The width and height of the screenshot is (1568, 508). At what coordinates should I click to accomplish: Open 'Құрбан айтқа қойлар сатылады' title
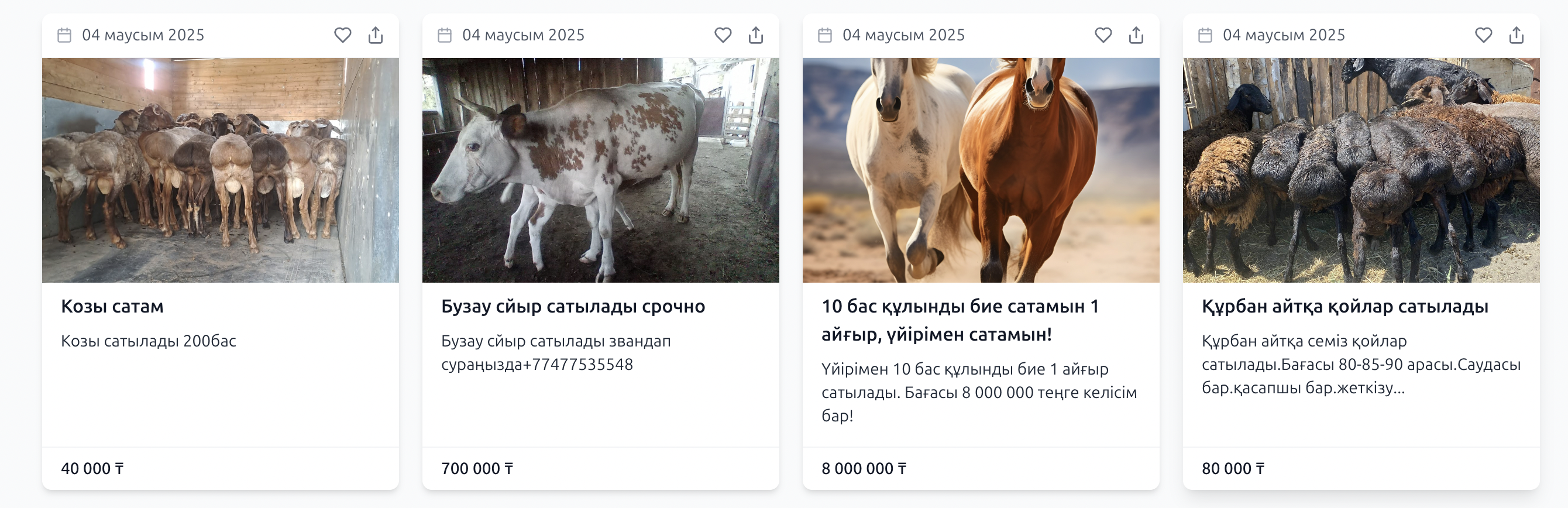[1345, 307]
